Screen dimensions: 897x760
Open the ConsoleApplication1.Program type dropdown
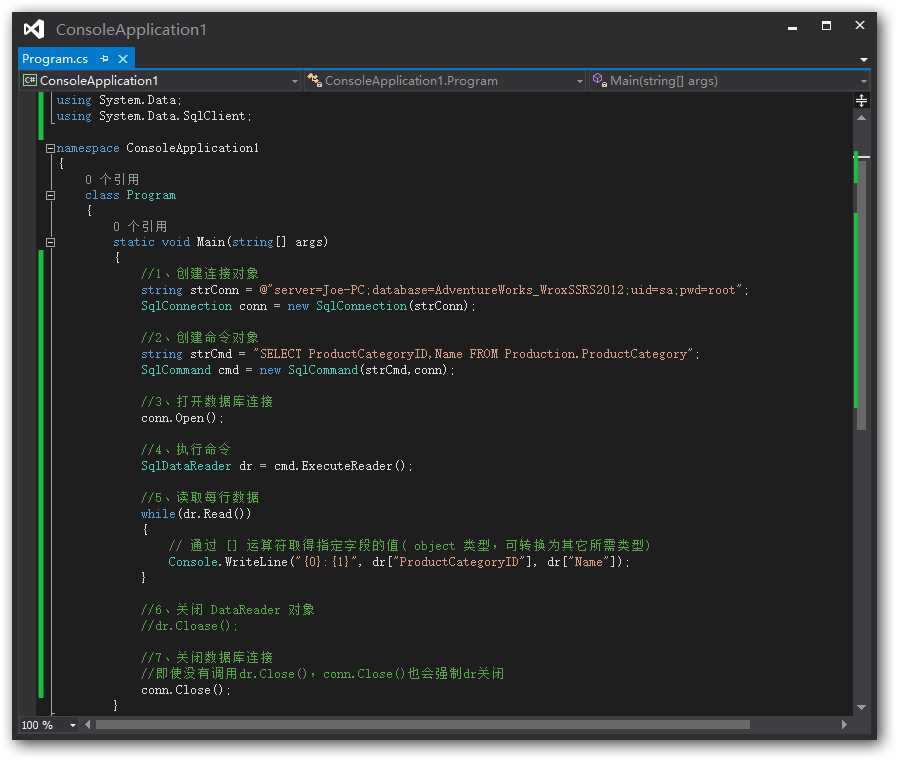click(580, 81)
